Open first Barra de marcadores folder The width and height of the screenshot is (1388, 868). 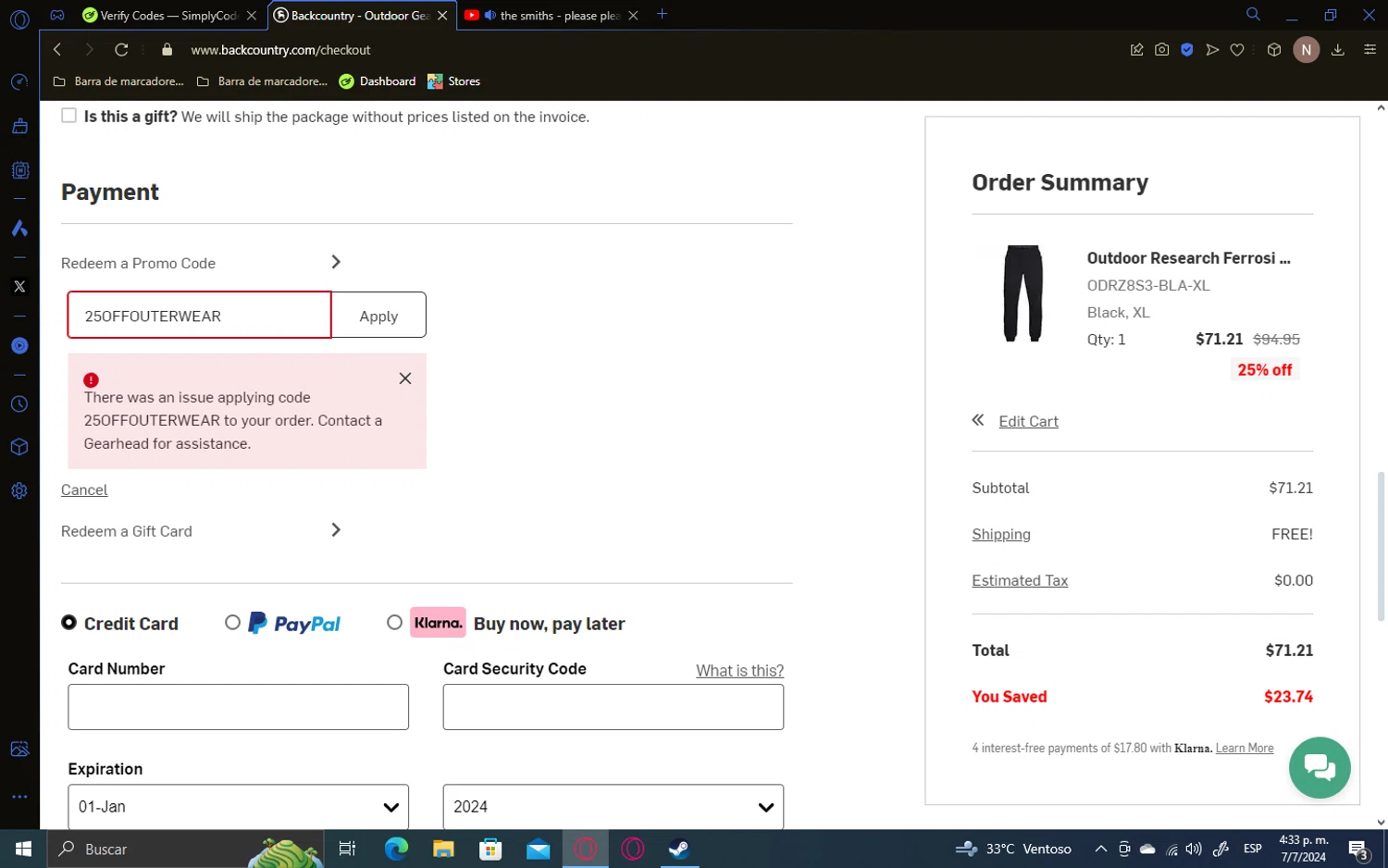tap(118, 81)
